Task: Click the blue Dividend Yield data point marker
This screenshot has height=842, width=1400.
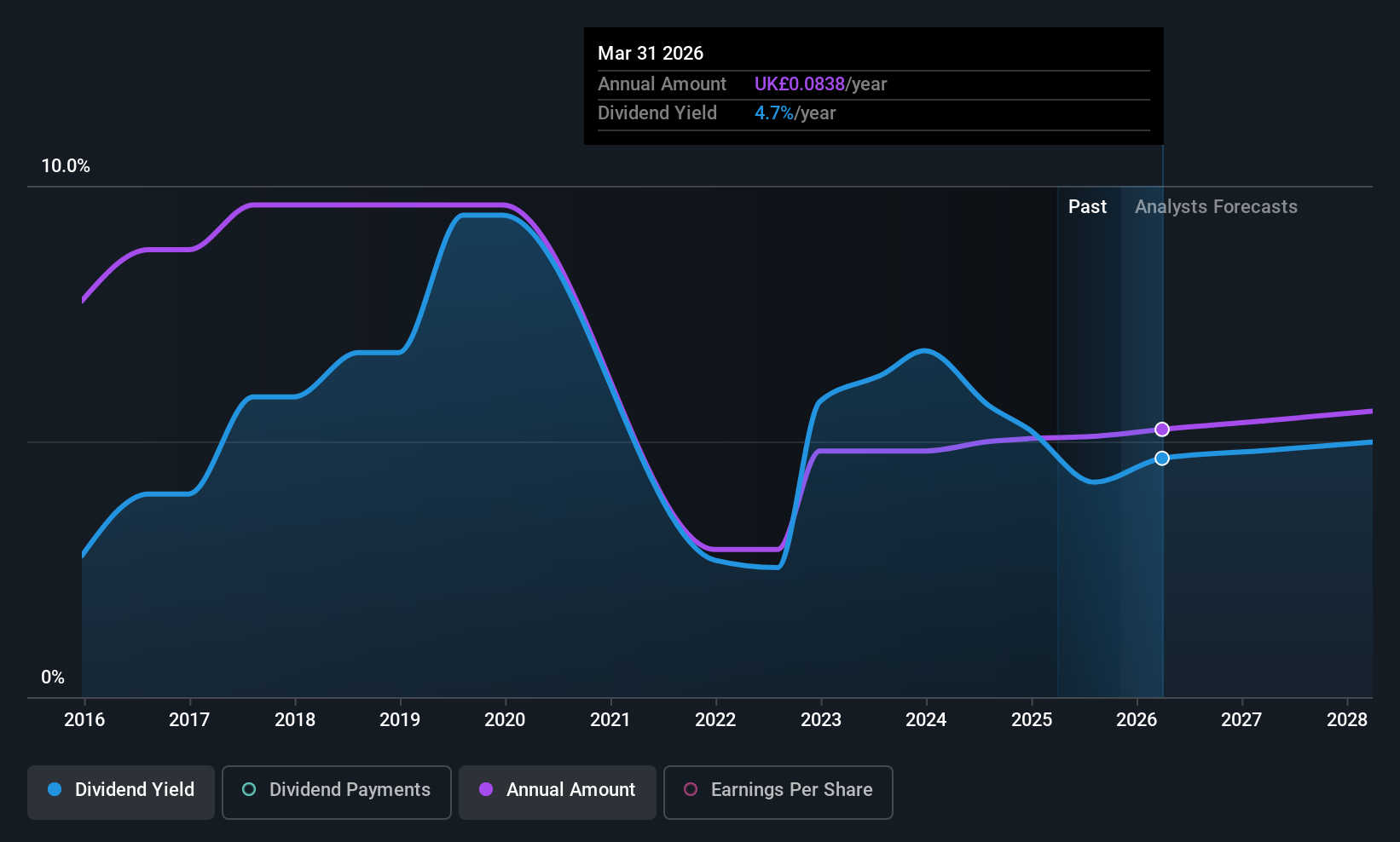Action: click(1162, 458)
